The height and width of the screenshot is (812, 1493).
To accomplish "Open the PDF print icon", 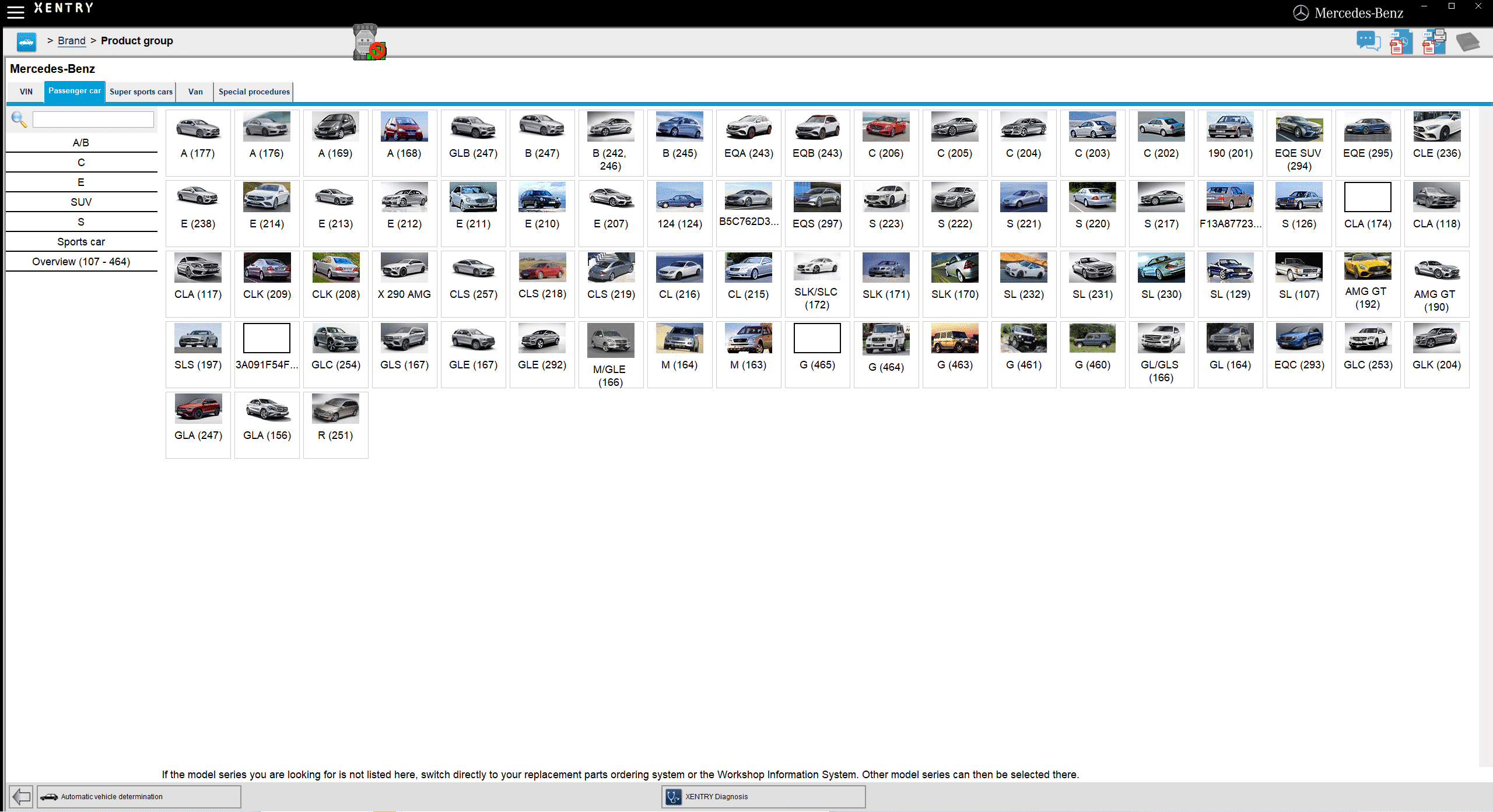I will pos(1434,42).
